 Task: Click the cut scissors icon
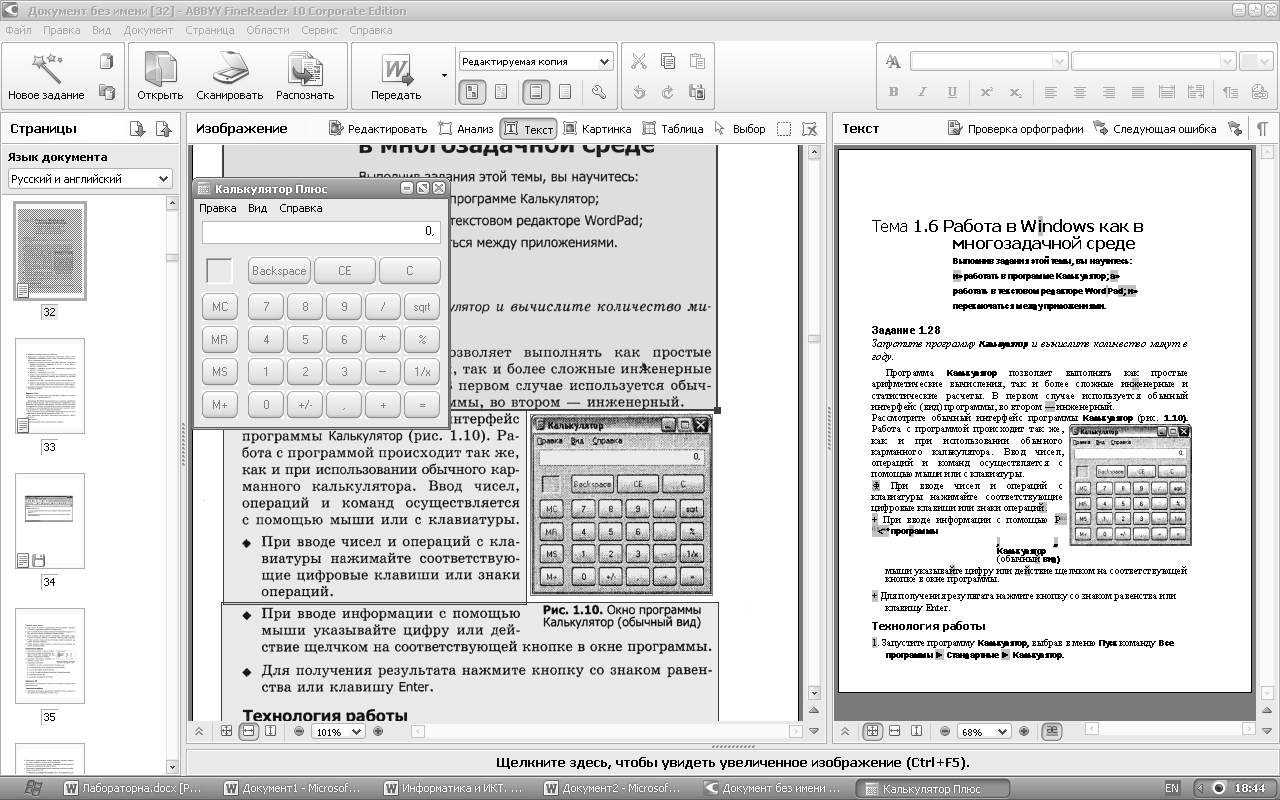638,61
